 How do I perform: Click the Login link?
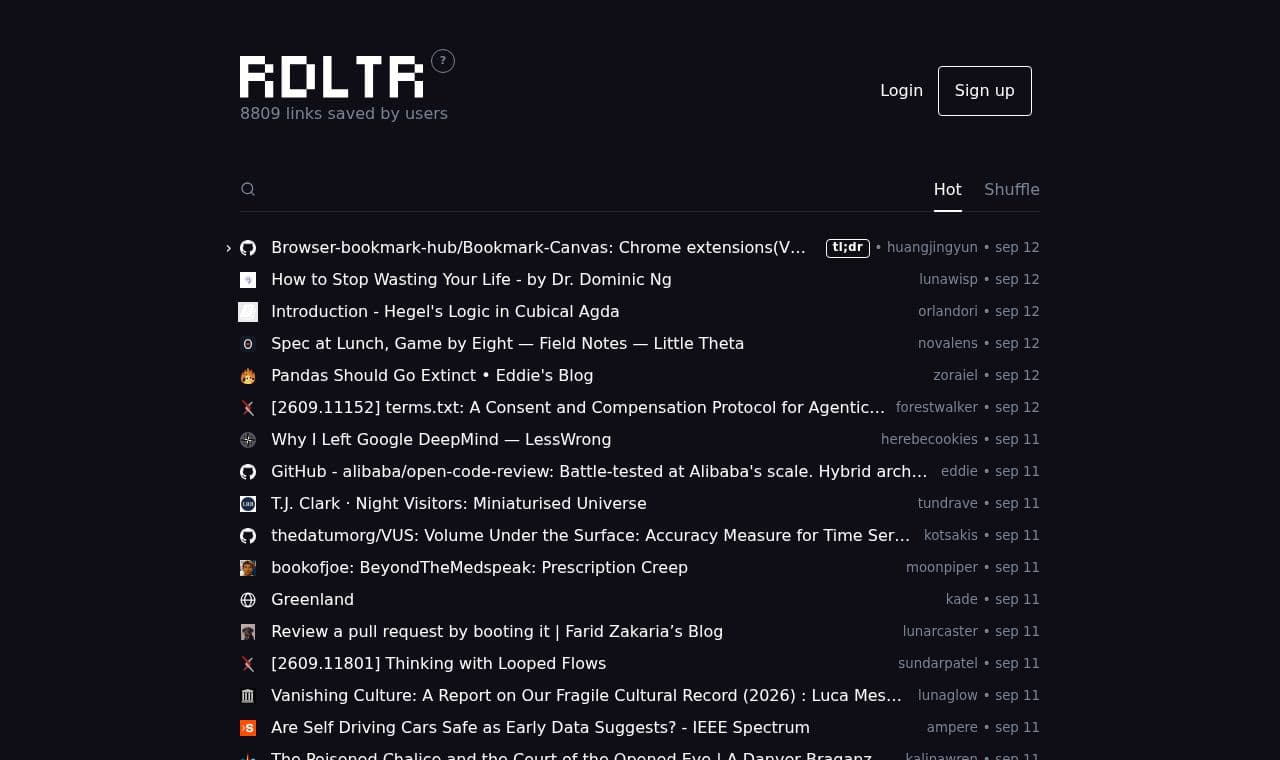coord(901,90)
